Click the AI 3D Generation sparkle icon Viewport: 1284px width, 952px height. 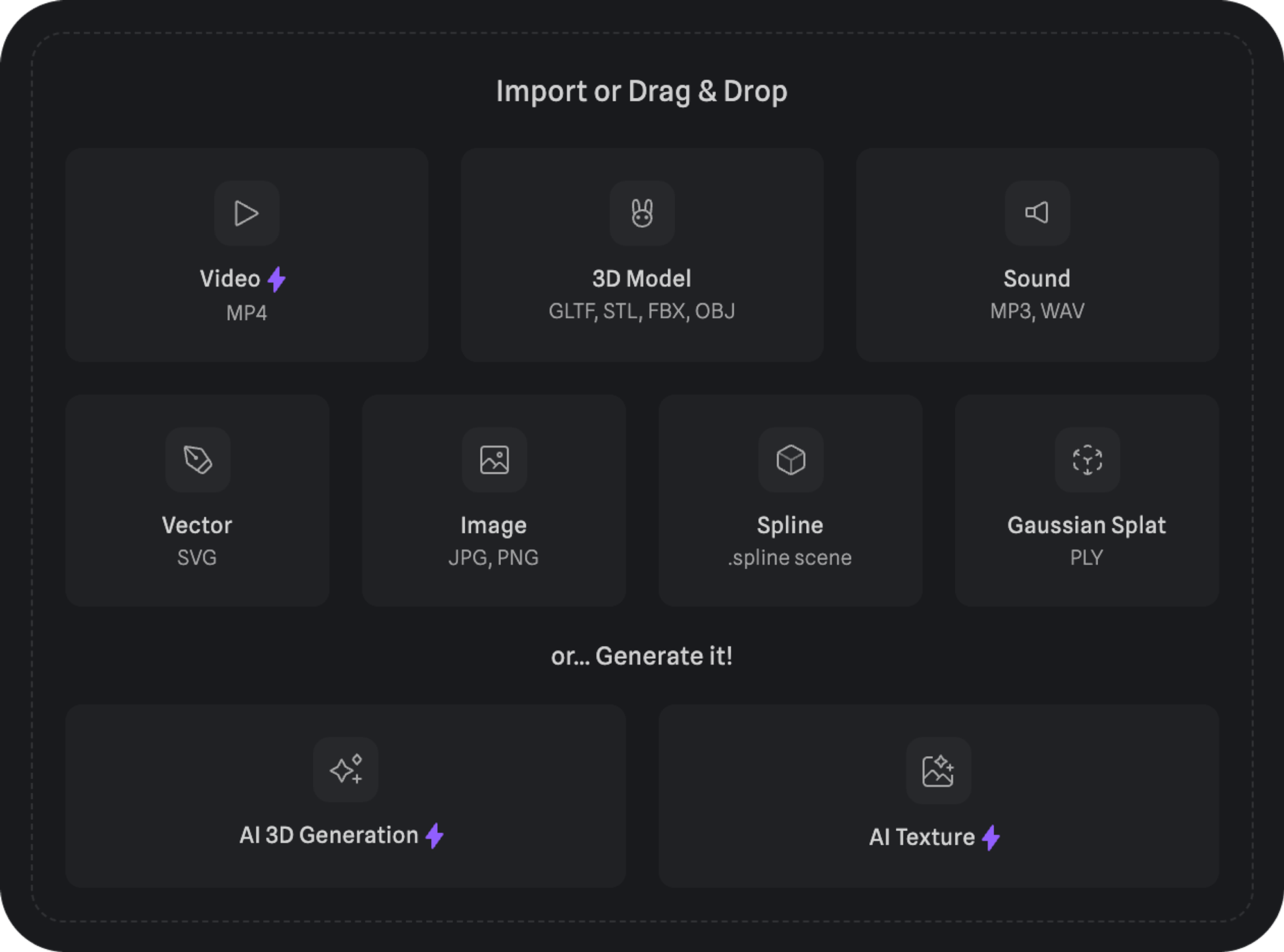345,769
